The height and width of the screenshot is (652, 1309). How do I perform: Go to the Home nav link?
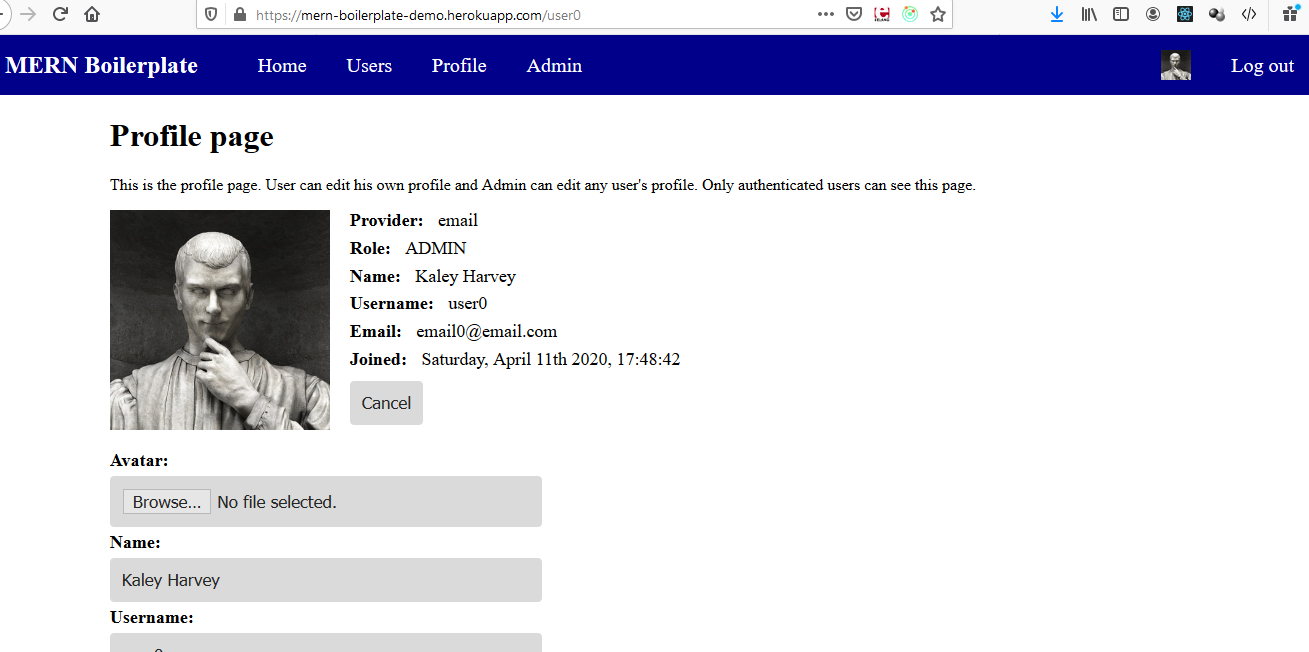(282, 66)
